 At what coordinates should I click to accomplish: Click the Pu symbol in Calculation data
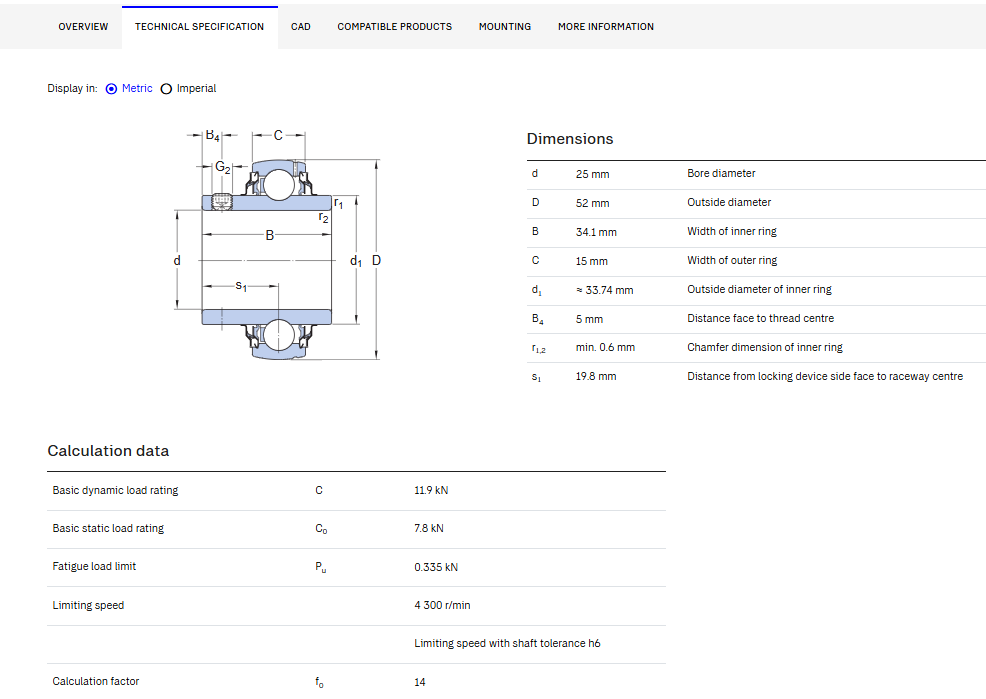tap(321, 567)
